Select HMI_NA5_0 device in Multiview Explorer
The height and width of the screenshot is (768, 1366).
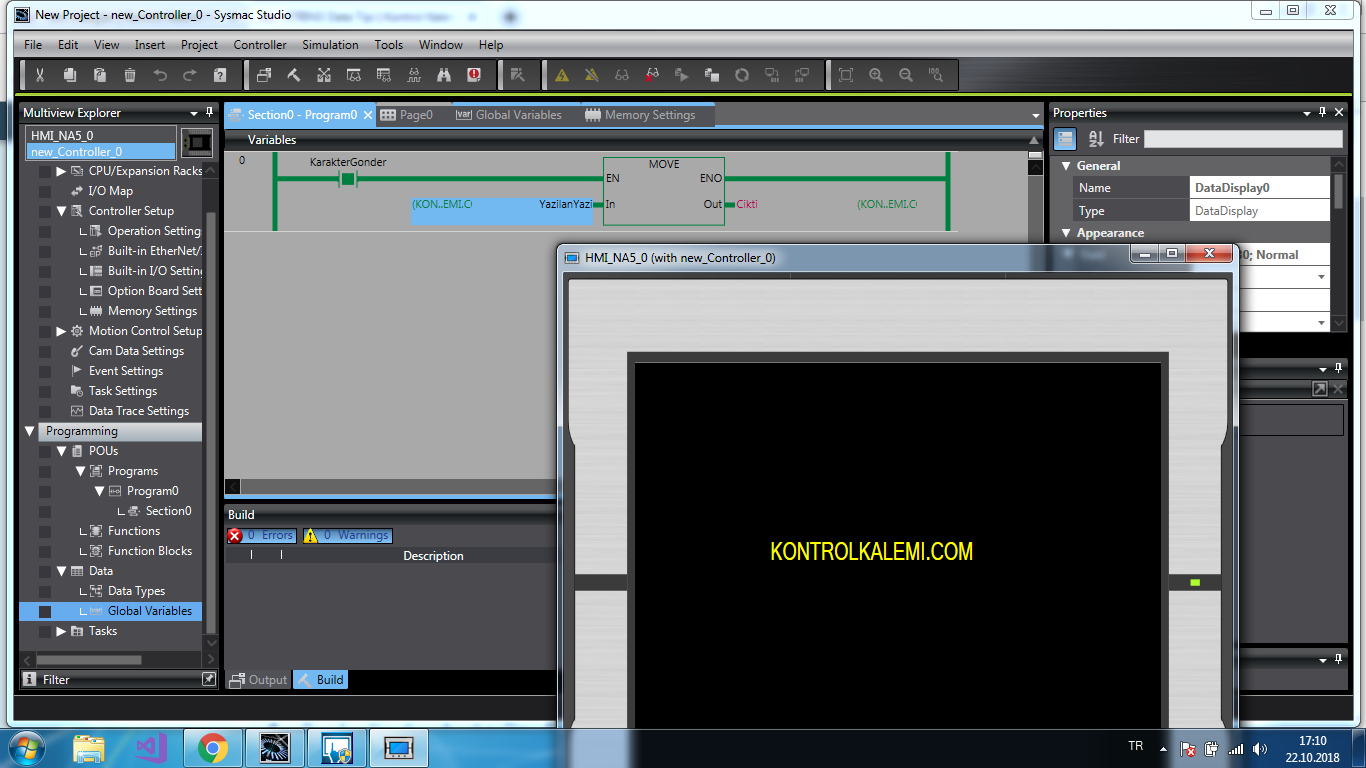coord(100,135)
